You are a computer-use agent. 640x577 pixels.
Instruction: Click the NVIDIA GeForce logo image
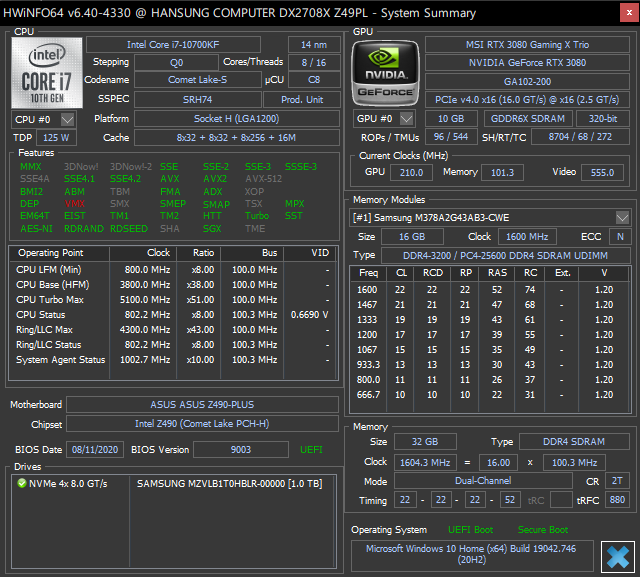[385, 73]
